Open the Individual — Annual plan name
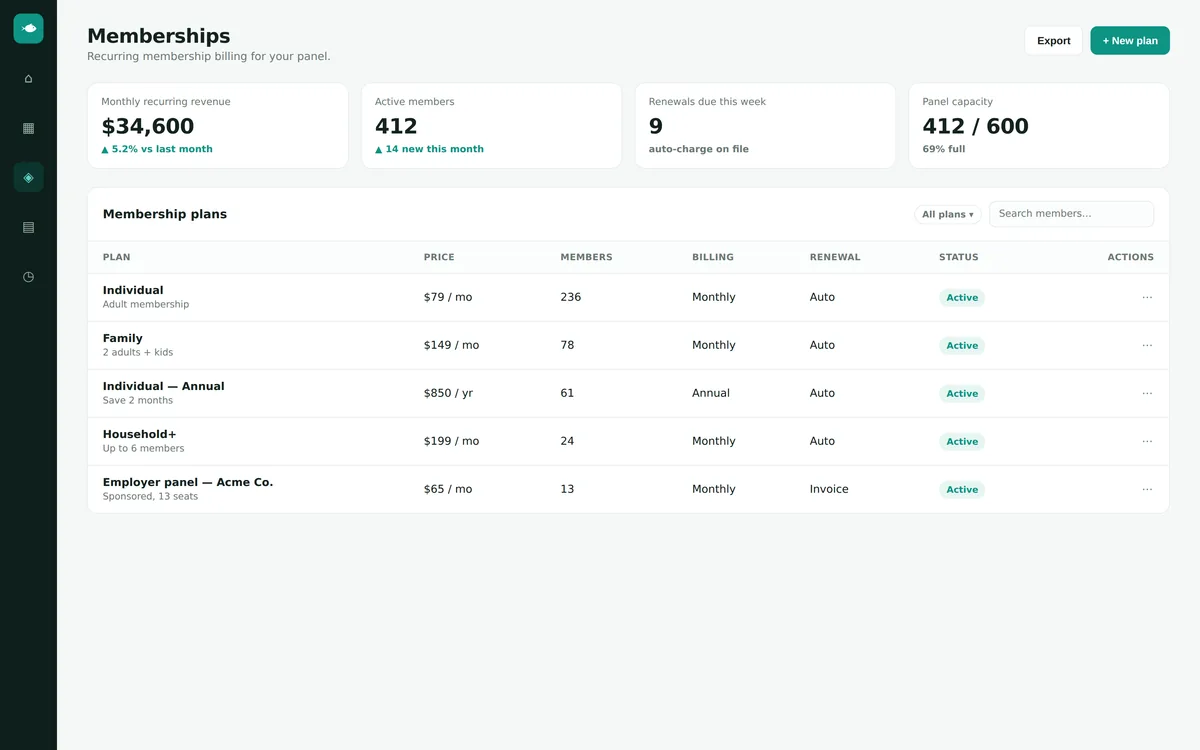Viewport: 1200px width, 750px height. coord(164,386)
